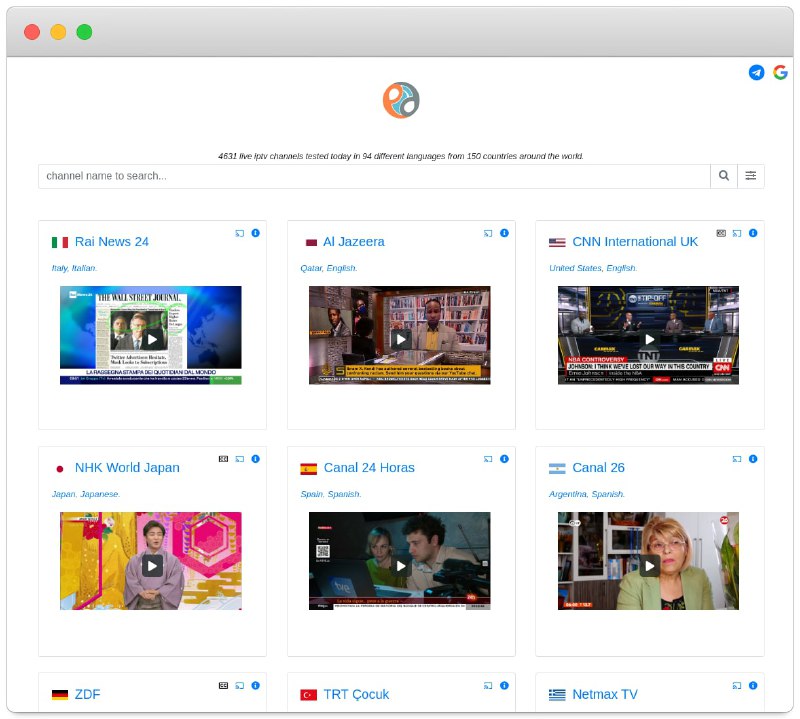Show info for Netmax TV

coord(753,685)
